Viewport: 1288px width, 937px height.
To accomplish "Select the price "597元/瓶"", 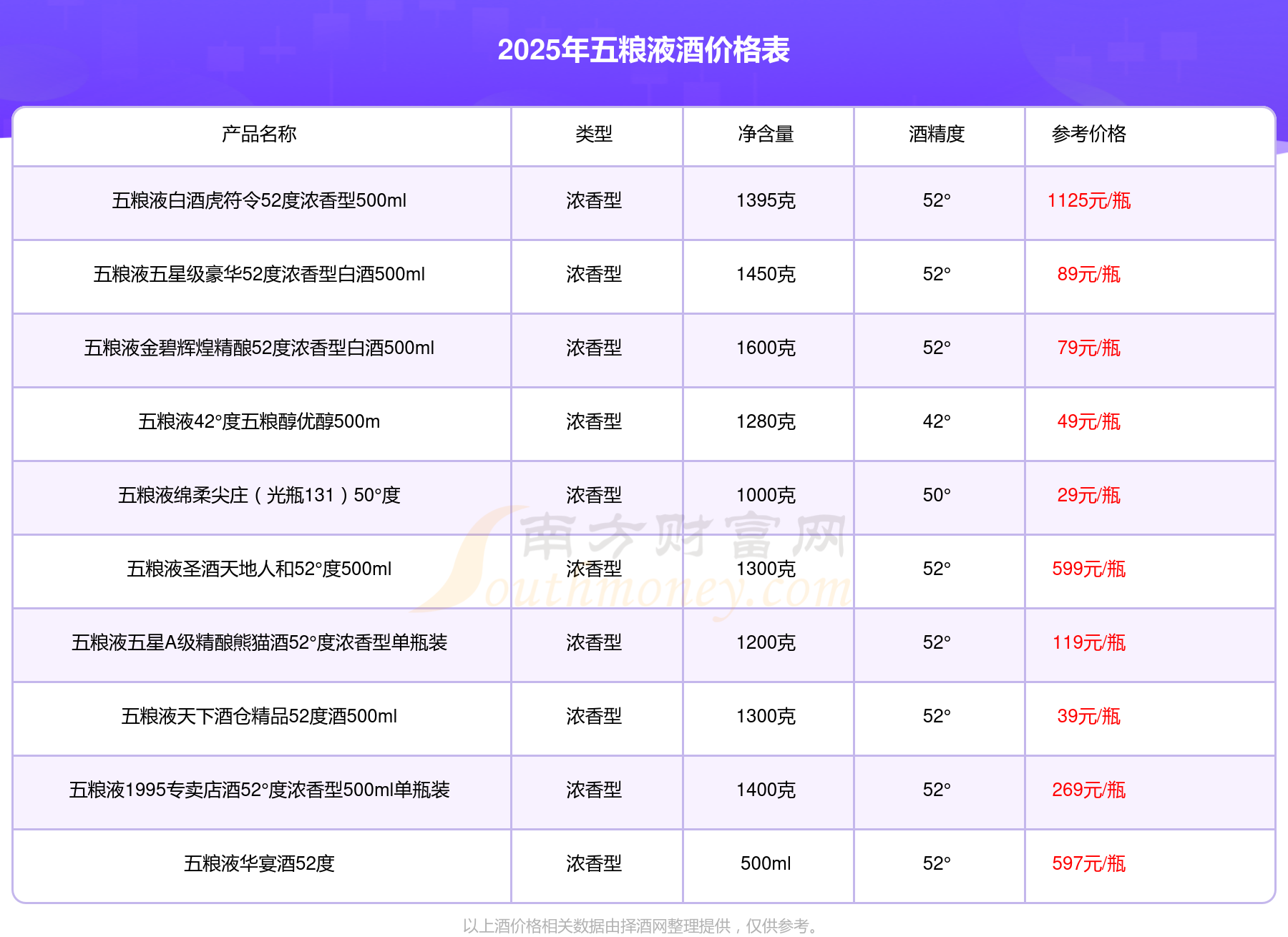I will click(x=1088, y=863).
